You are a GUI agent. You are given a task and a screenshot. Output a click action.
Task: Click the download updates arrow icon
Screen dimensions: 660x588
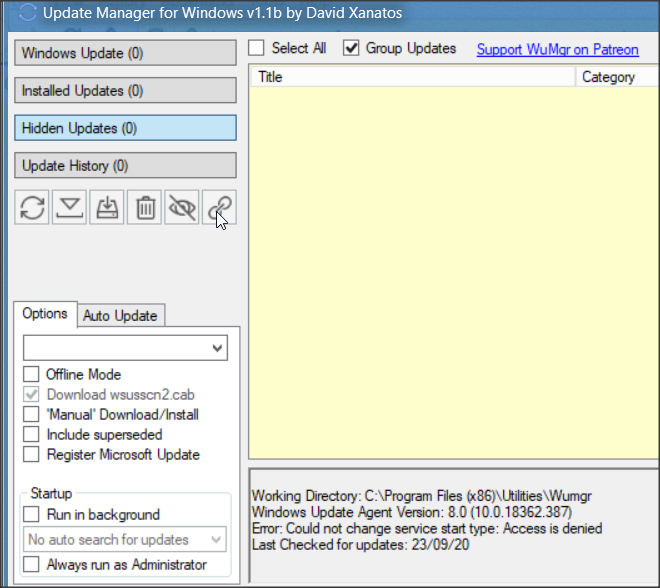[69, 207]
